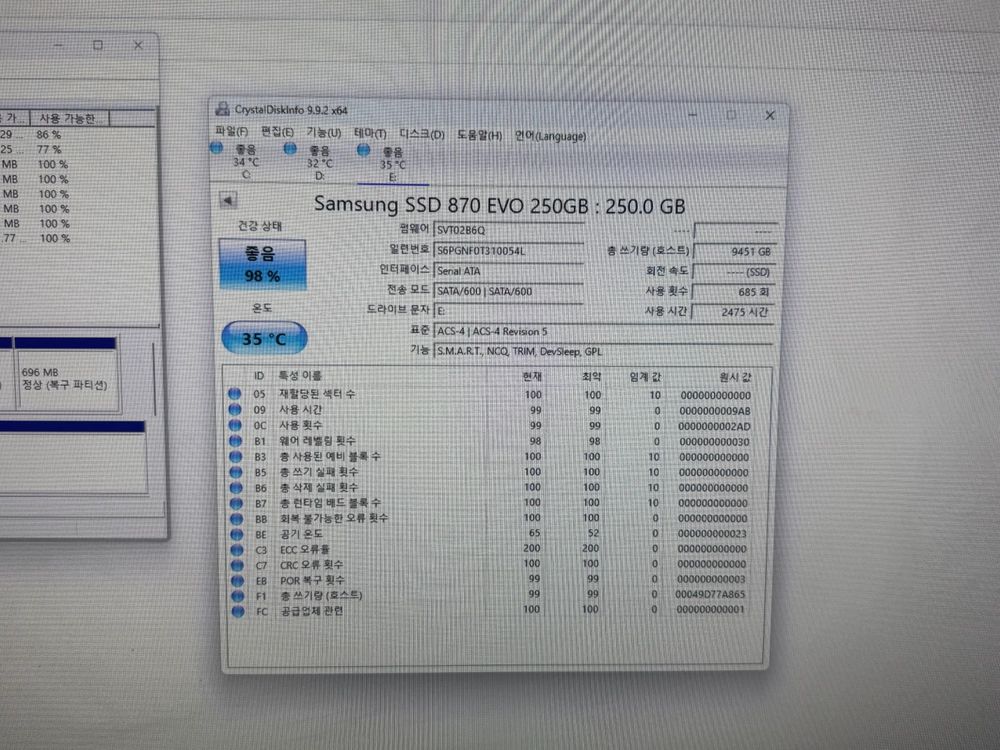This screenshot has width=1000, height=750.
Task: Click status icon for attribute FC 공급업체 관련
Action: (x=238, y=611)
